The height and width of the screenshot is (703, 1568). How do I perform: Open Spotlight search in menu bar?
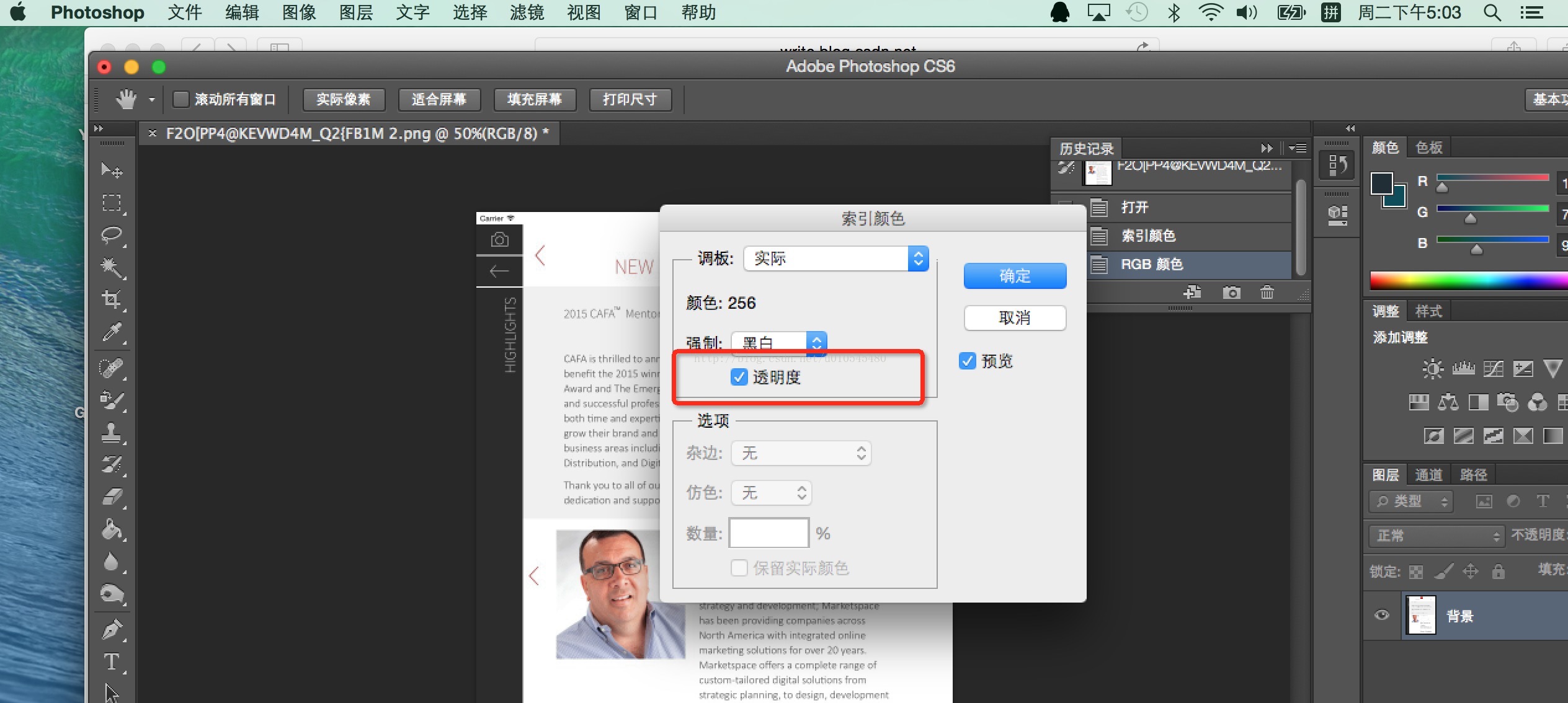[1492, 12]
